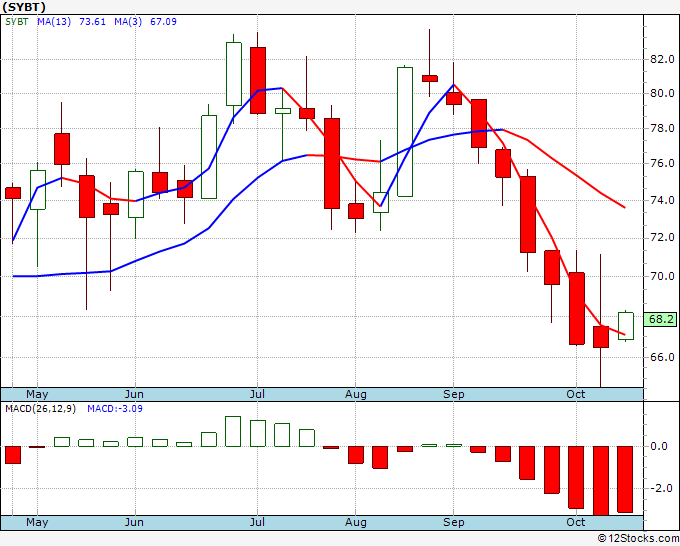Click the 66.0 price axis label
Image resolution: width=680 pixels, height=546 pixels.
pos(662,357)
